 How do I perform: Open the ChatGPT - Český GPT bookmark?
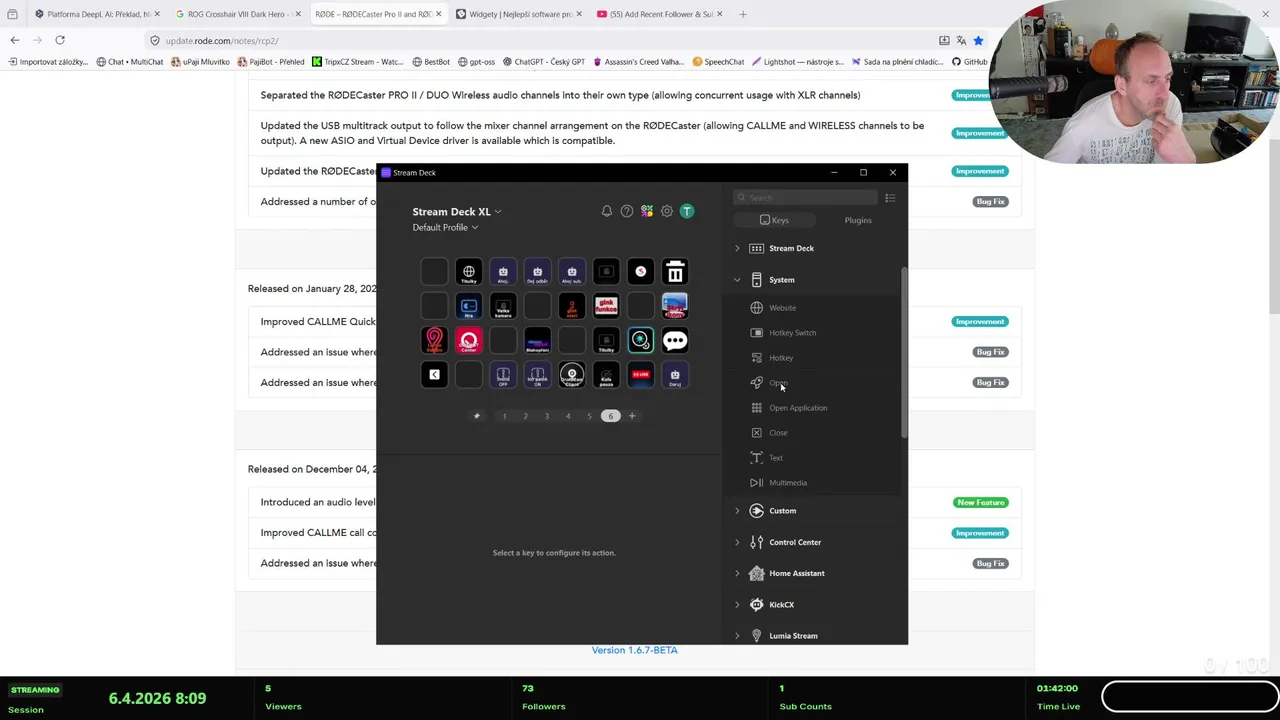click(x=543, y=62)
